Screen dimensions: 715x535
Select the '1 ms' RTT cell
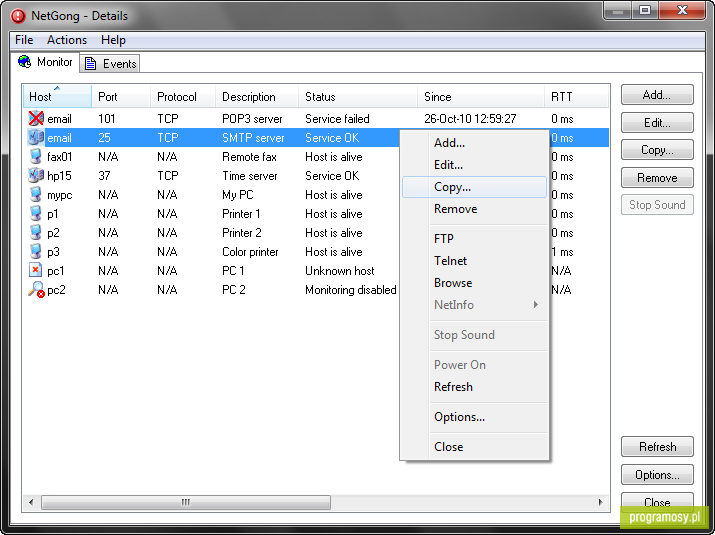562,252
